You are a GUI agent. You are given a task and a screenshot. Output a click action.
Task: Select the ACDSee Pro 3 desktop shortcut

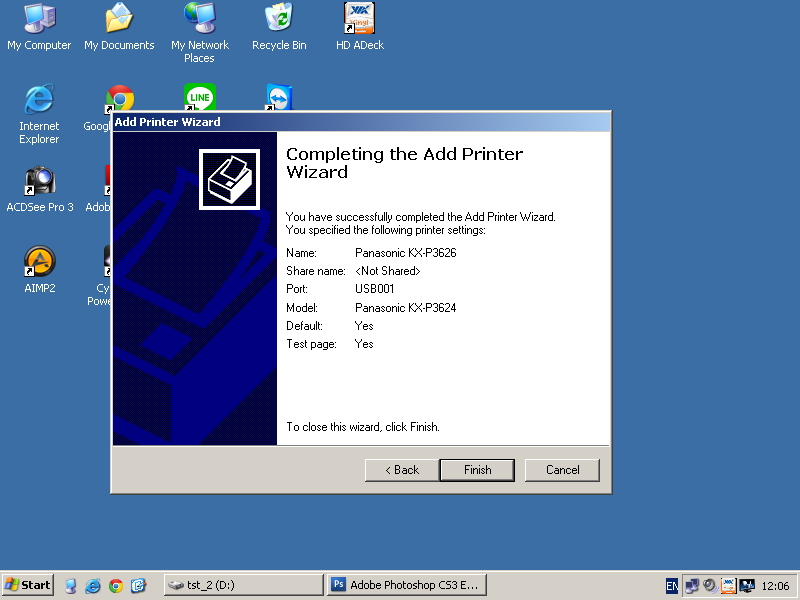[x=40, y=189]
